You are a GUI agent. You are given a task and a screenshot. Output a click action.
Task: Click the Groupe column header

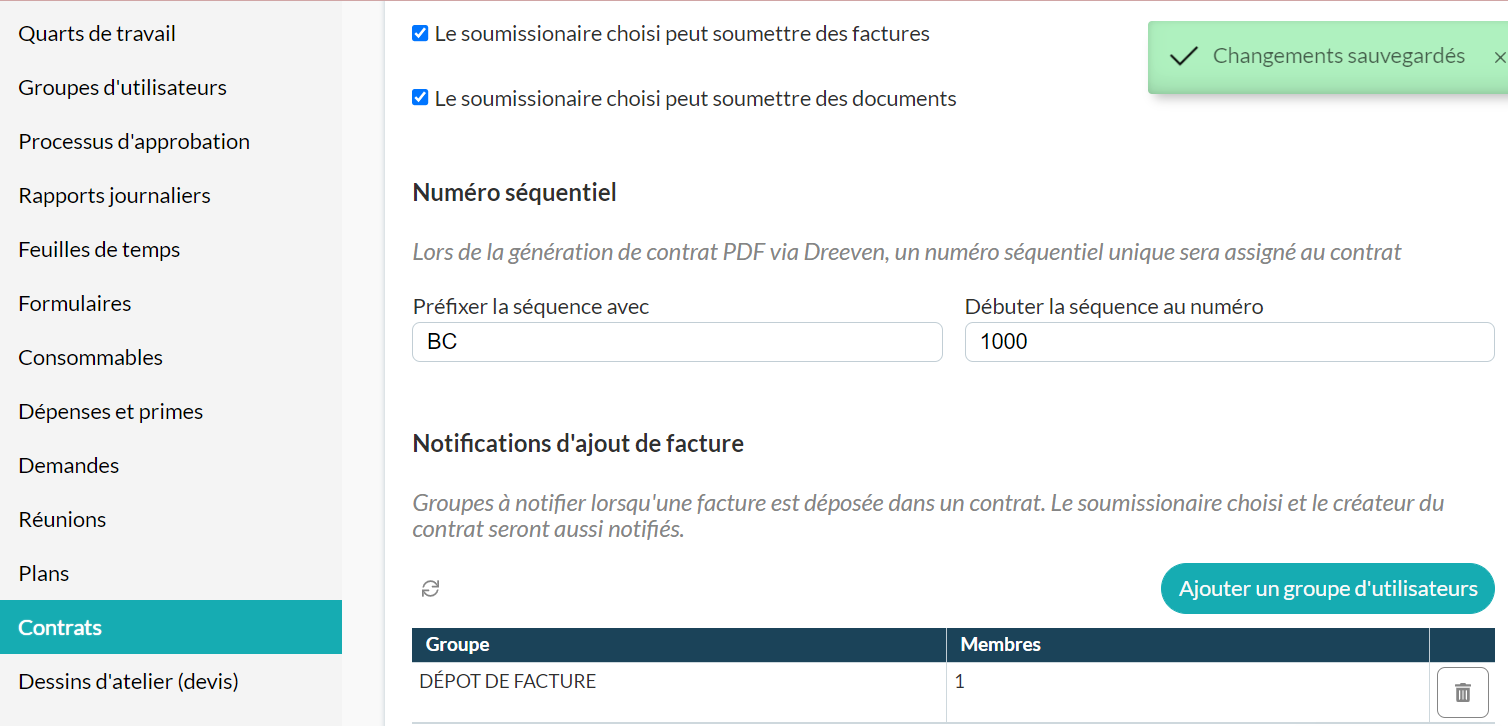point(679,645)
